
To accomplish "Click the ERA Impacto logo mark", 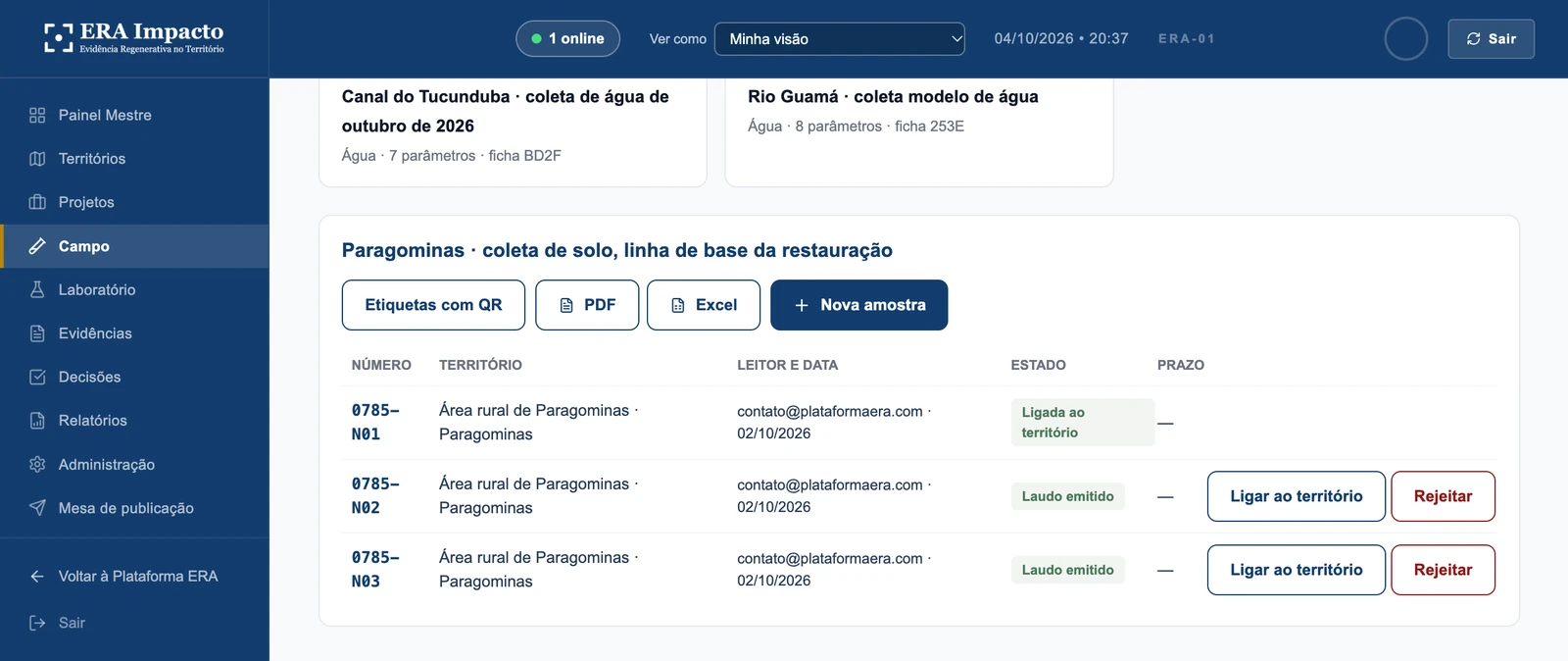I will tap(59, 38).
